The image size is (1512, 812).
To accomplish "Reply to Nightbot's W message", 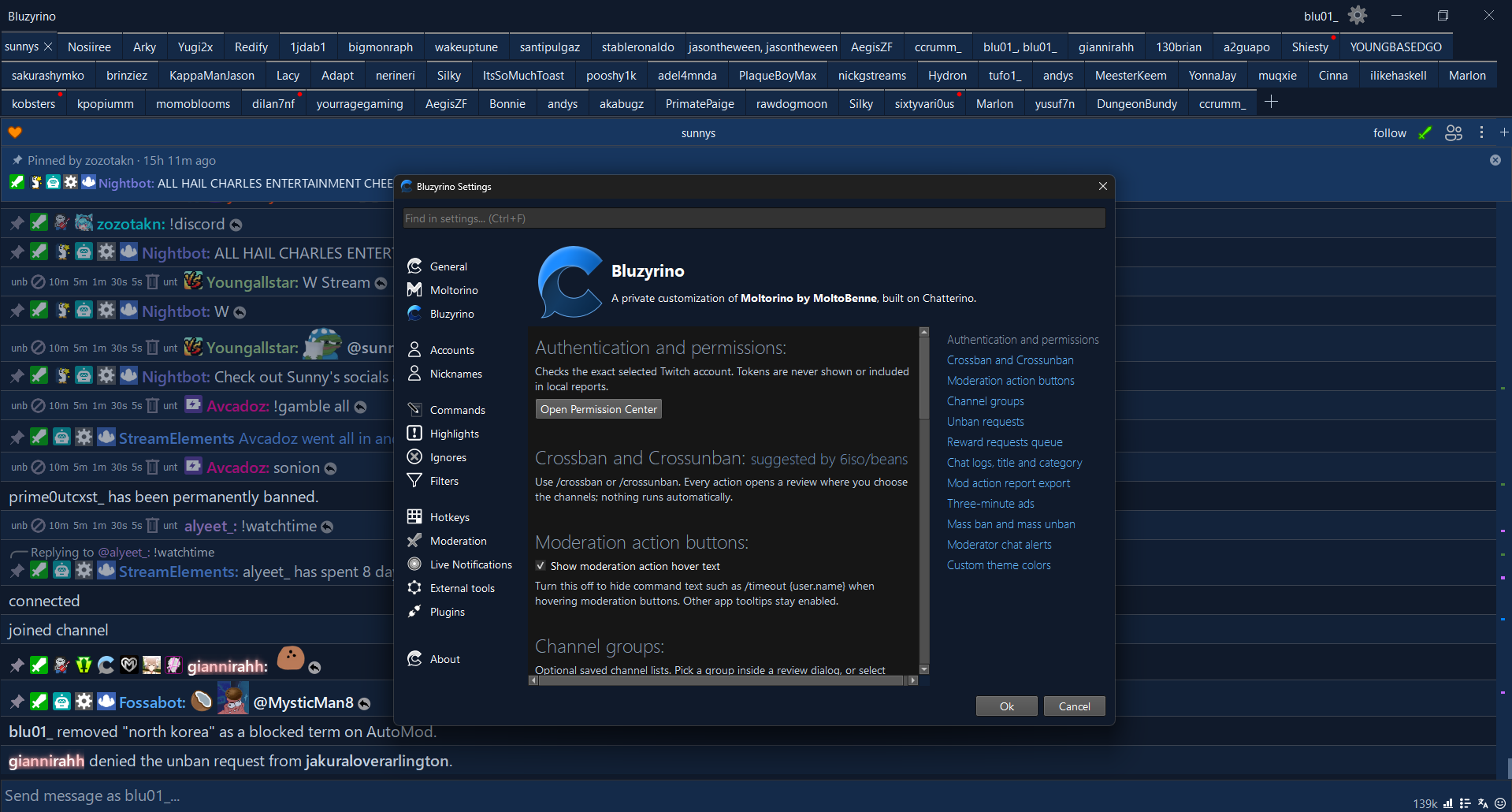I will pos(240,312).
